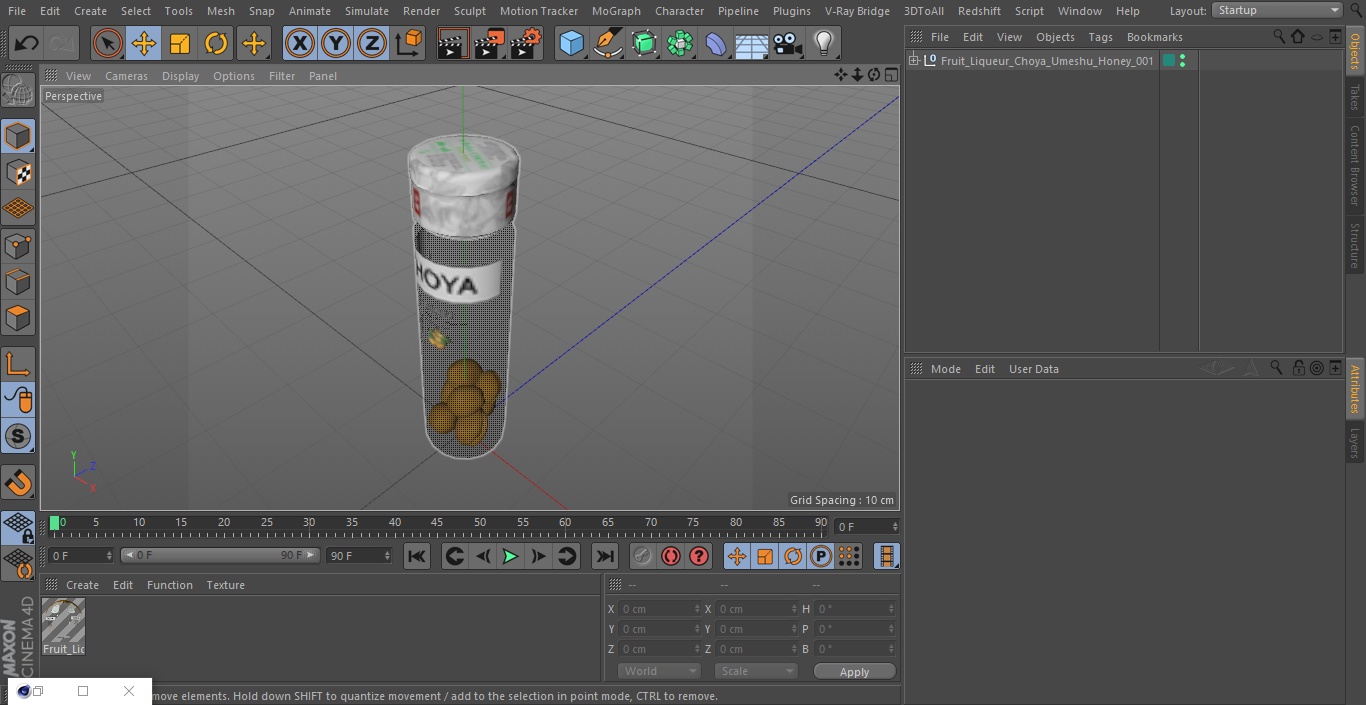Viewport: 1366px width, 705px height.
Task: Go to start of animation
Action: pos(417,556)
